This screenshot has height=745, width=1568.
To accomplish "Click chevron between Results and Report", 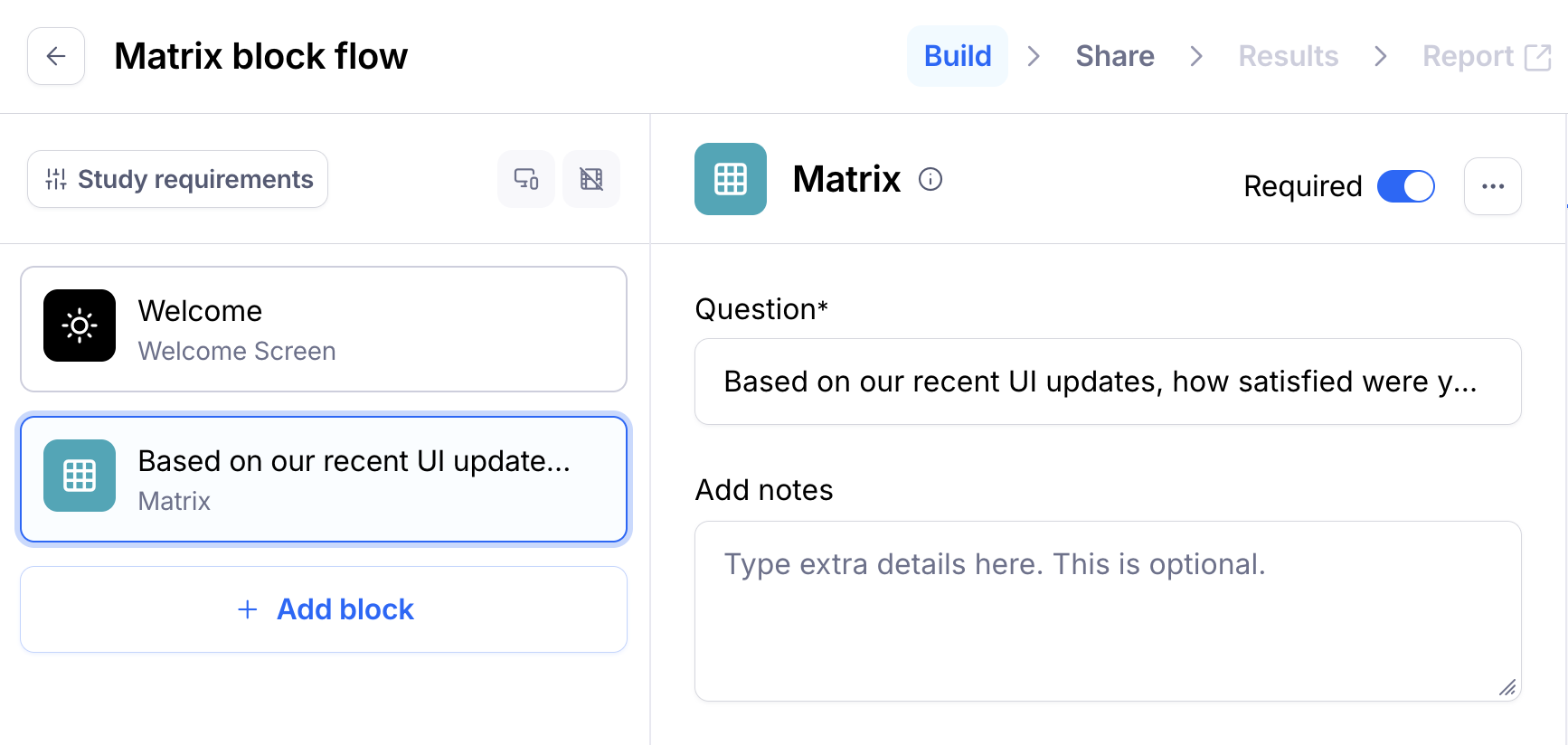I will click(1380, 56).
